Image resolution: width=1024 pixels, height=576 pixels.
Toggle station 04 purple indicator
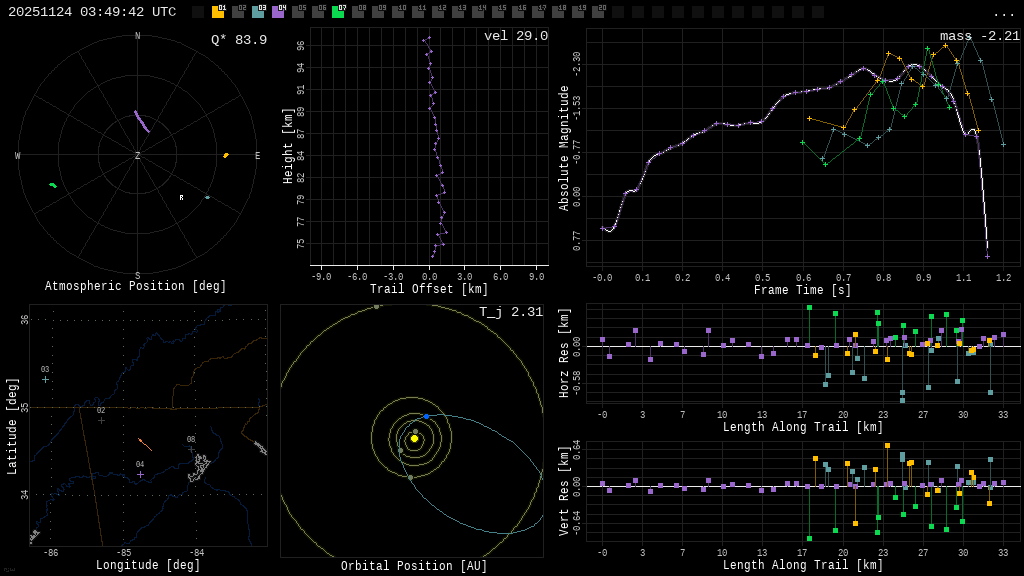pyautogui.click(x=278, y=12)
